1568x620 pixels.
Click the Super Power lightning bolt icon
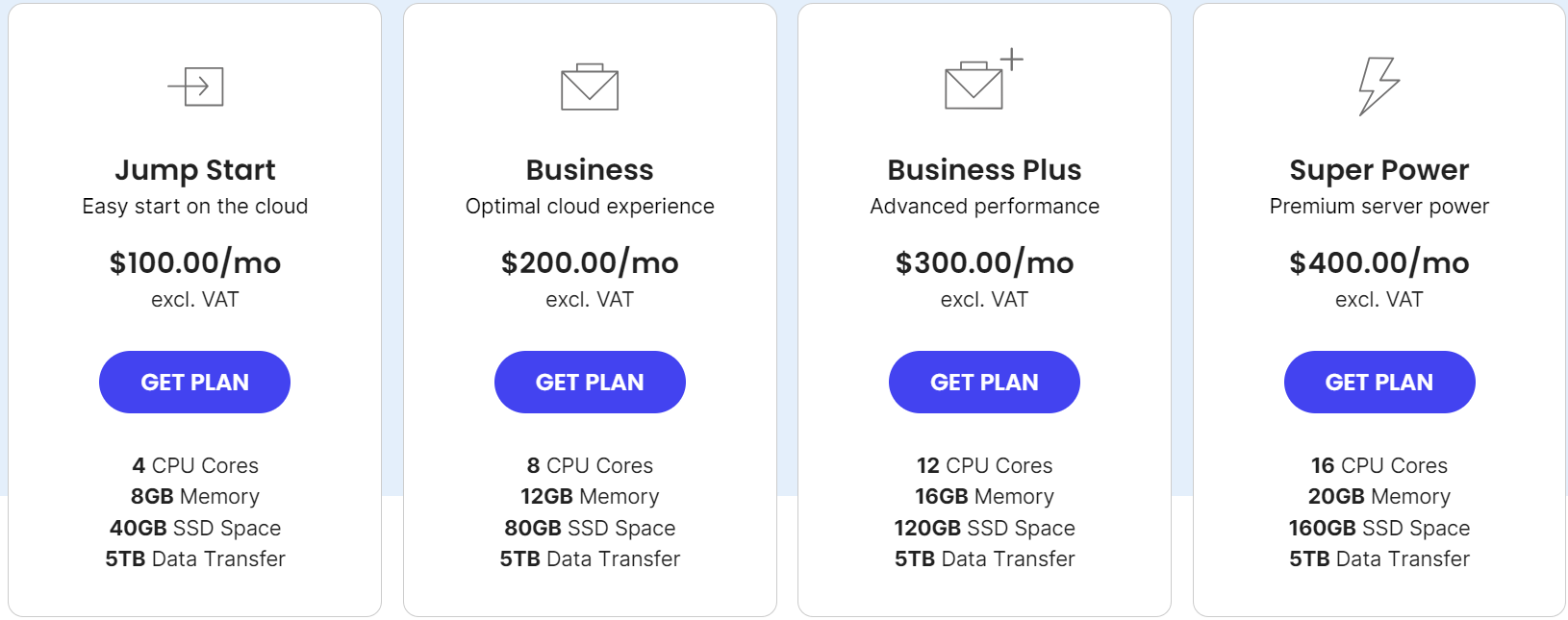[x=1378, y=86]
